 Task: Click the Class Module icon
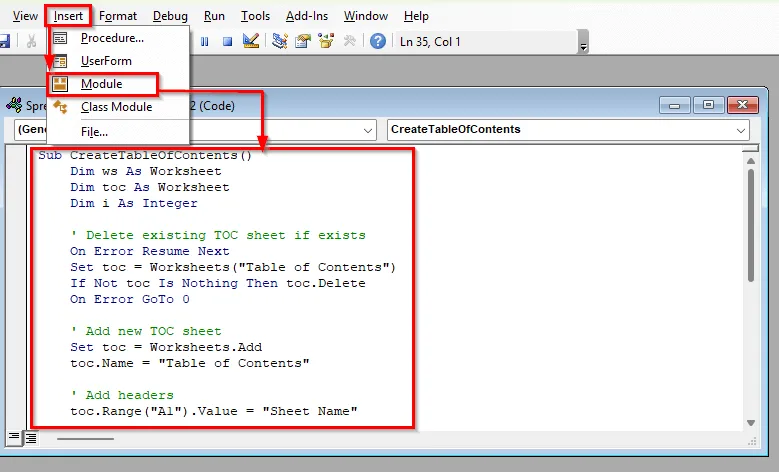click(60, 107)
